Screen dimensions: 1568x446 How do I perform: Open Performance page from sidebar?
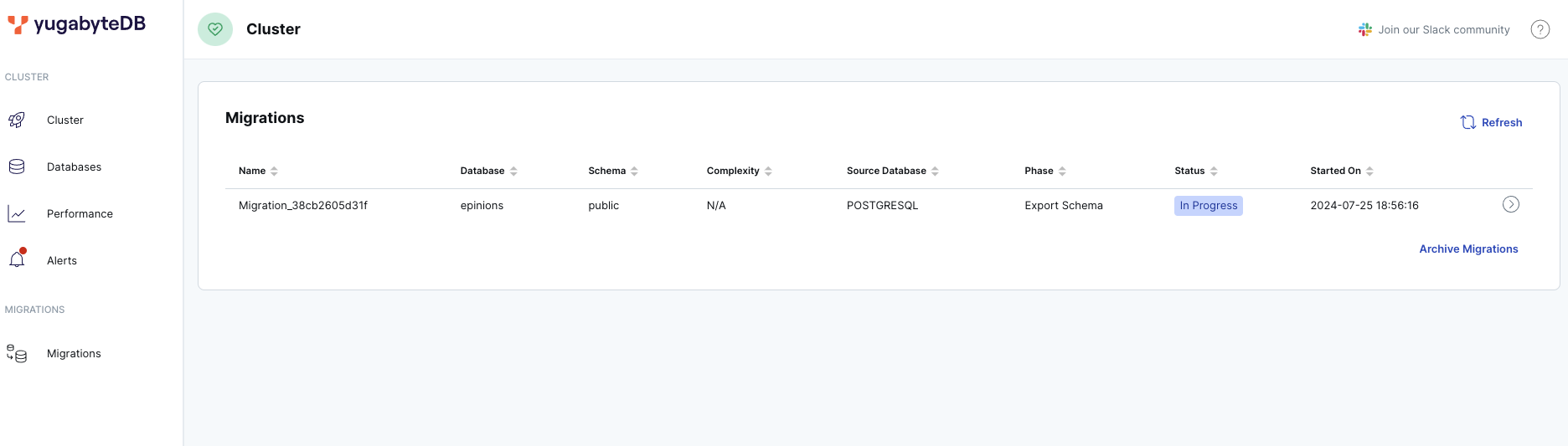[x=80, y=214]
